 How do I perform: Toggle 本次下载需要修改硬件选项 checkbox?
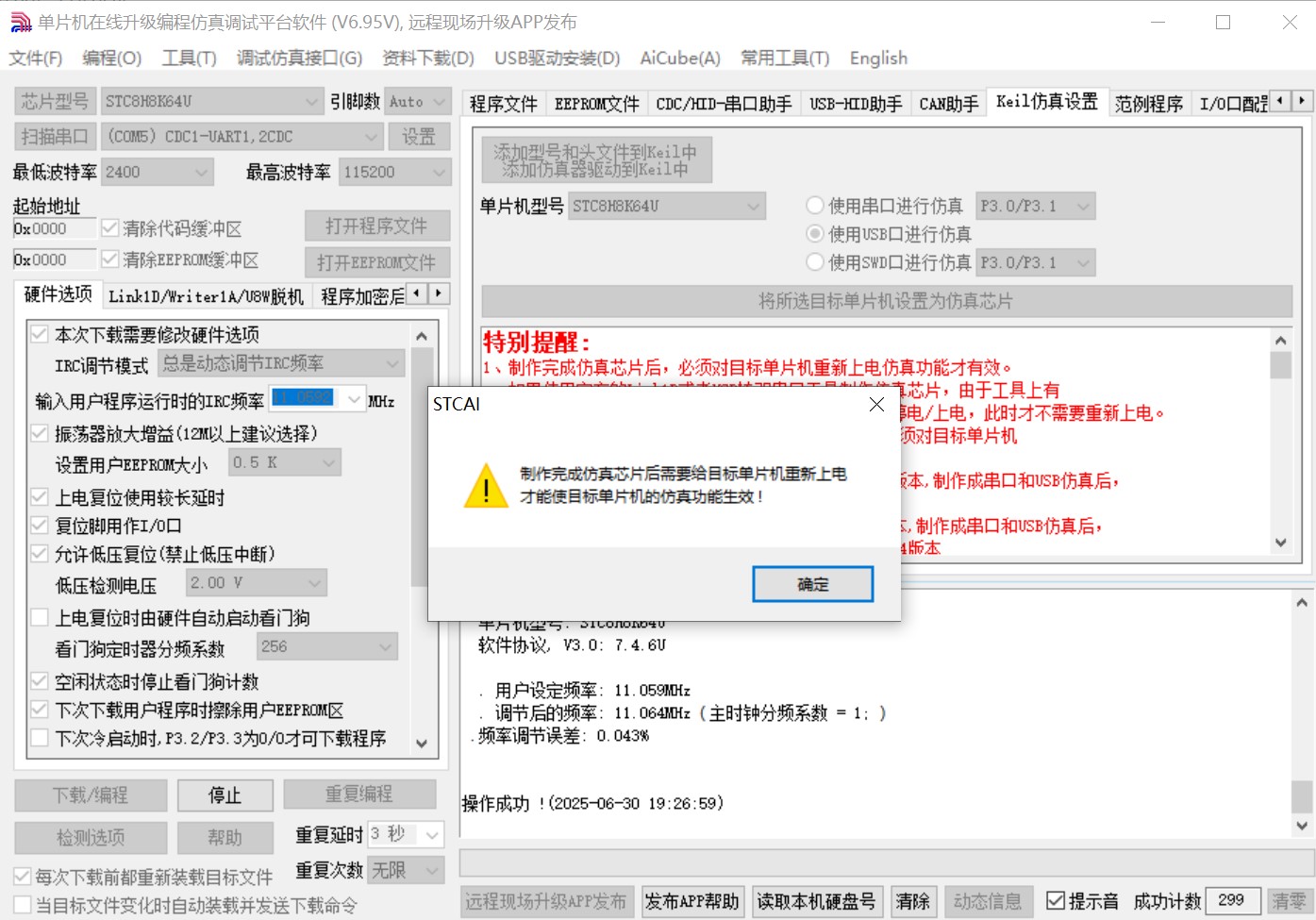tap(40, 334)
